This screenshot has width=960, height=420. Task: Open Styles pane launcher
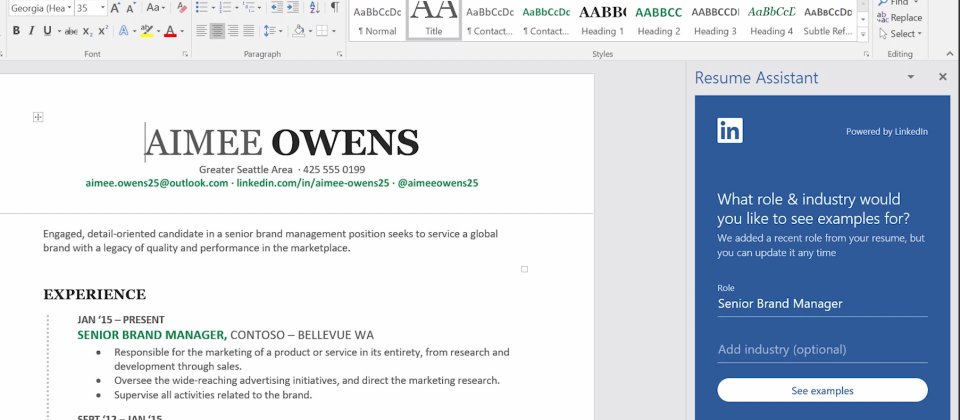[866, 54]
